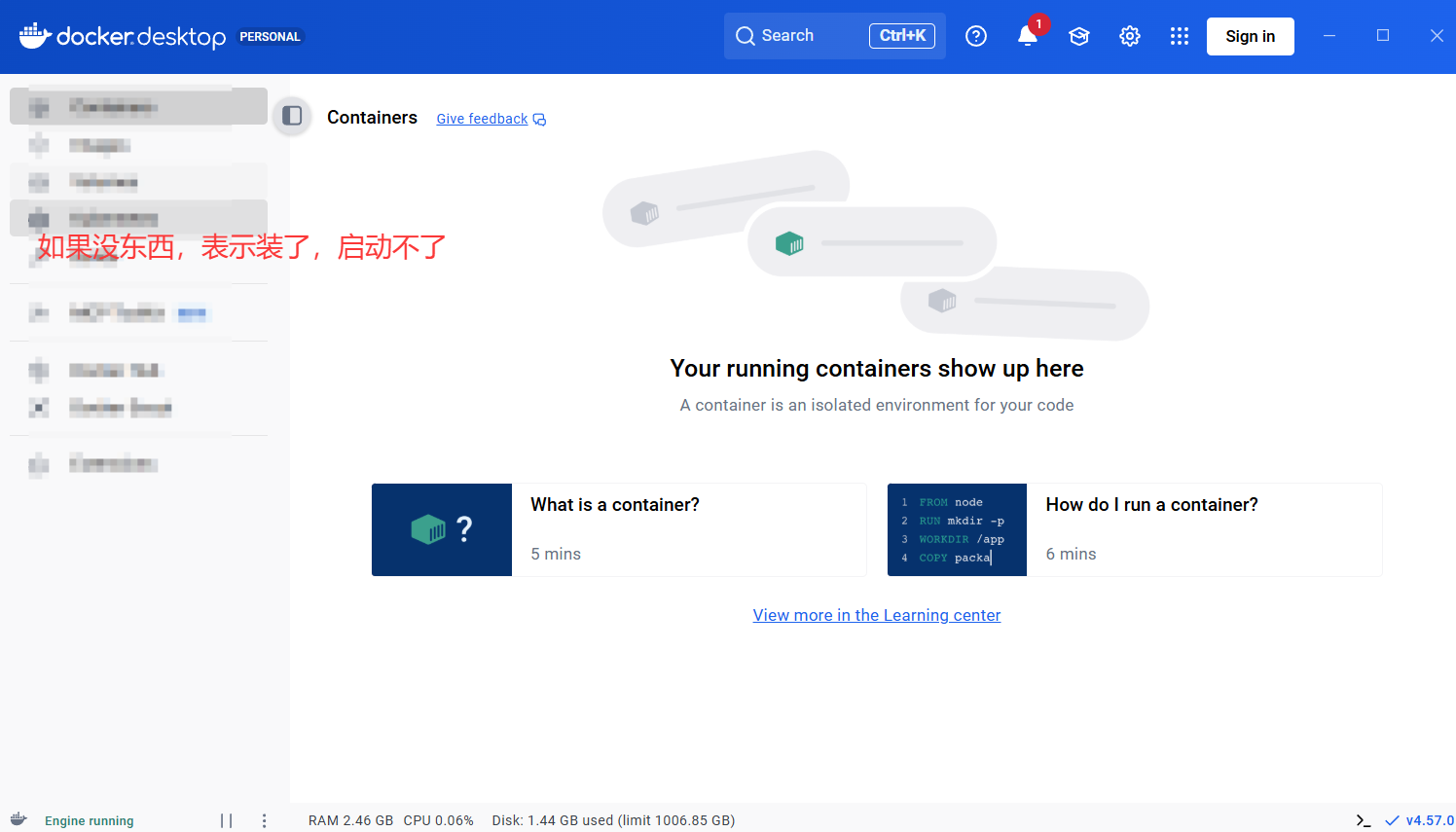Screen dimensions: 1456x832
Task: Click the Containers page heading
Action: pyautogui.click(x=372, y=118)
